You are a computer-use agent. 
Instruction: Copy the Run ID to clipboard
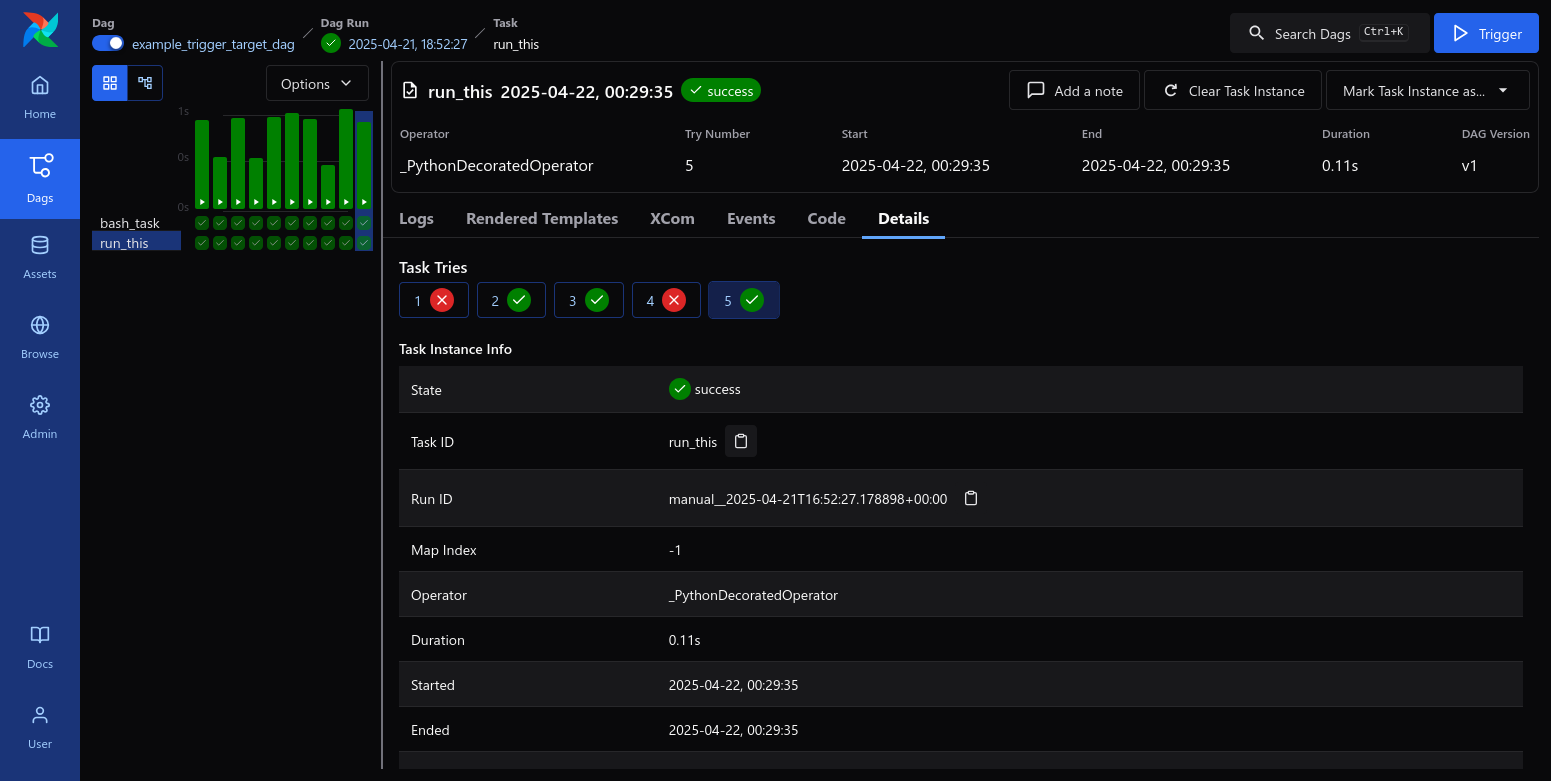(x=970, y=498)
